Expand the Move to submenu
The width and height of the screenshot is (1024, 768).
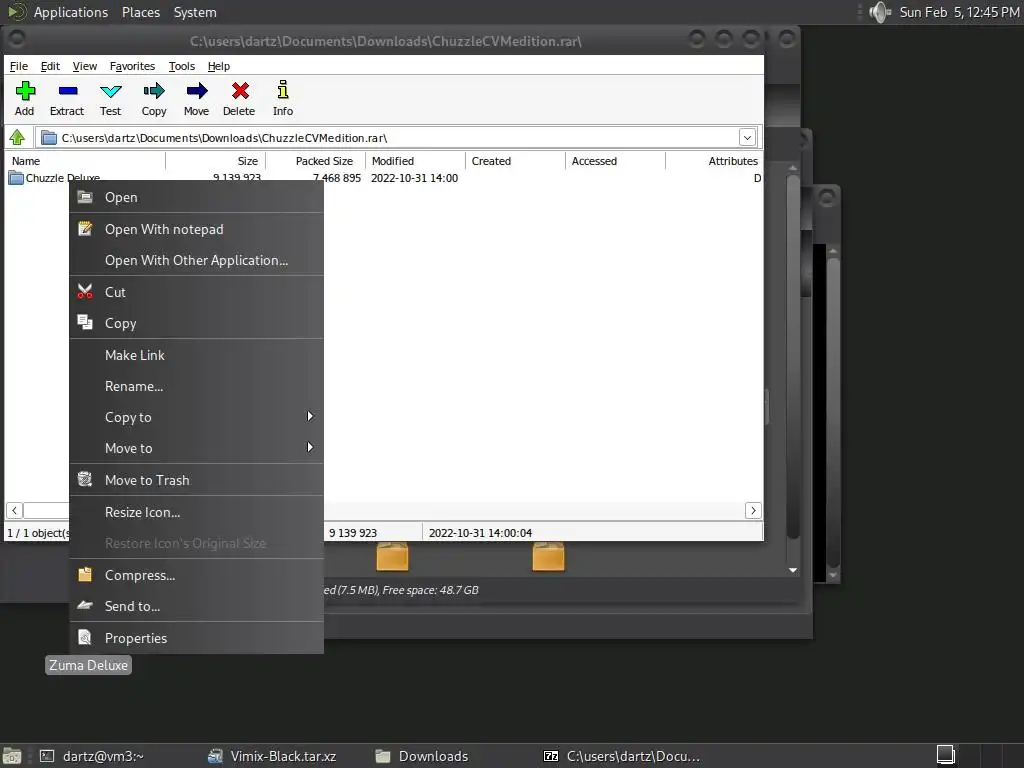197,448
